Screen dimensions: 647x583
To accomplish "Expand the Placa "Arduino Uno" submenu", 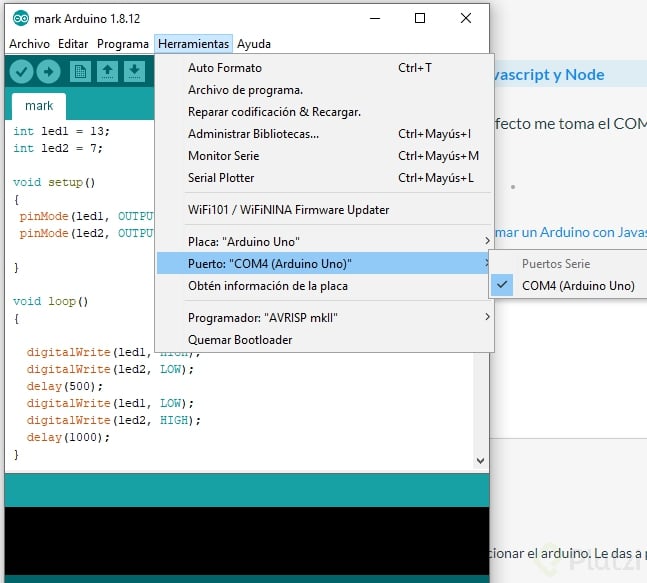I will tap(325, 241).
